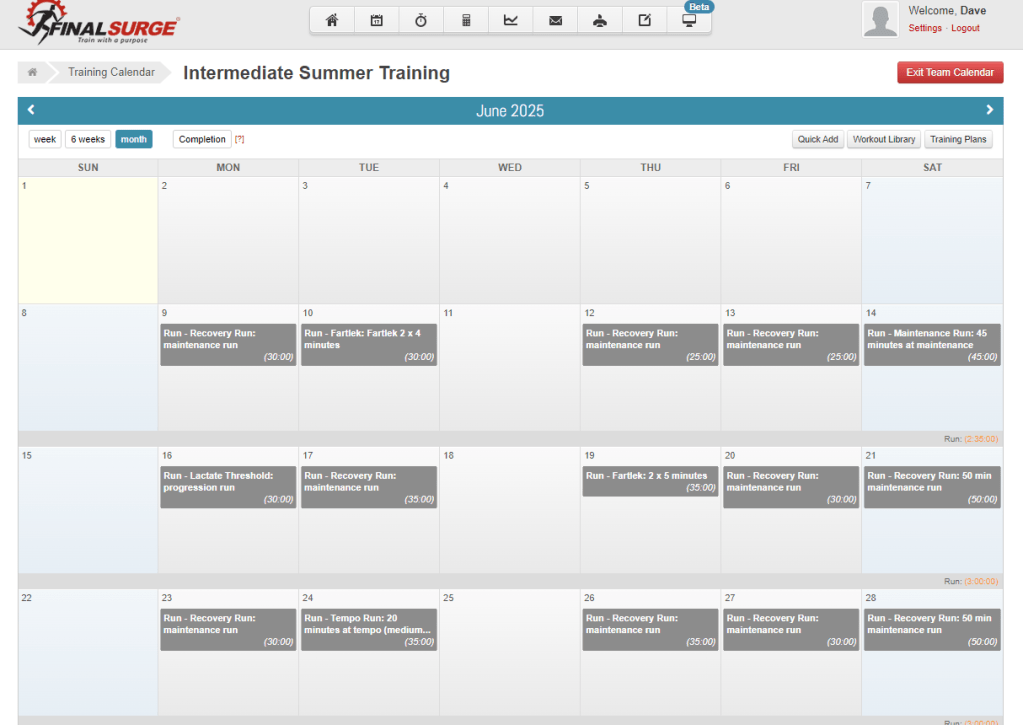Open the Quick Add menu

click(x=817, y=140)
